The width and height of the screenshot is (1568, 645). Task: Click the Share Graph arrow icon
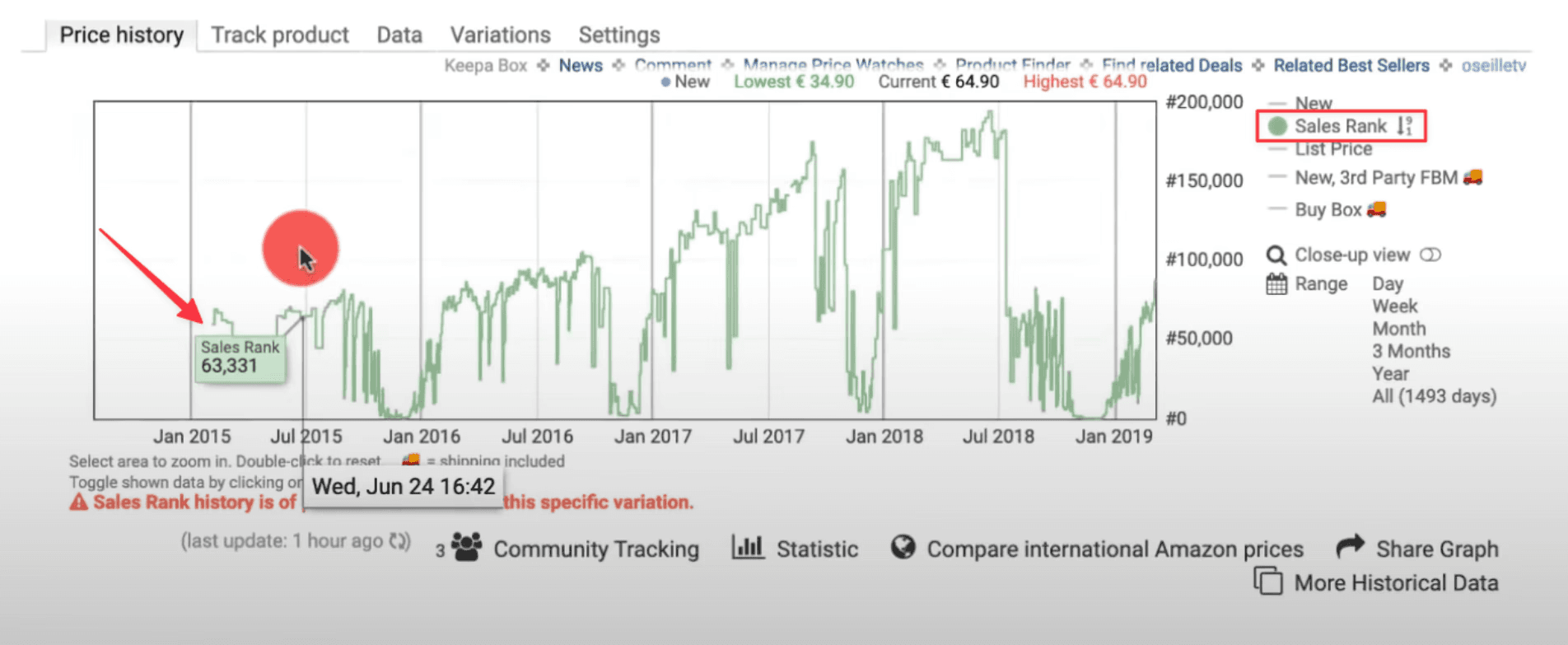click(x=1350, y=546)
